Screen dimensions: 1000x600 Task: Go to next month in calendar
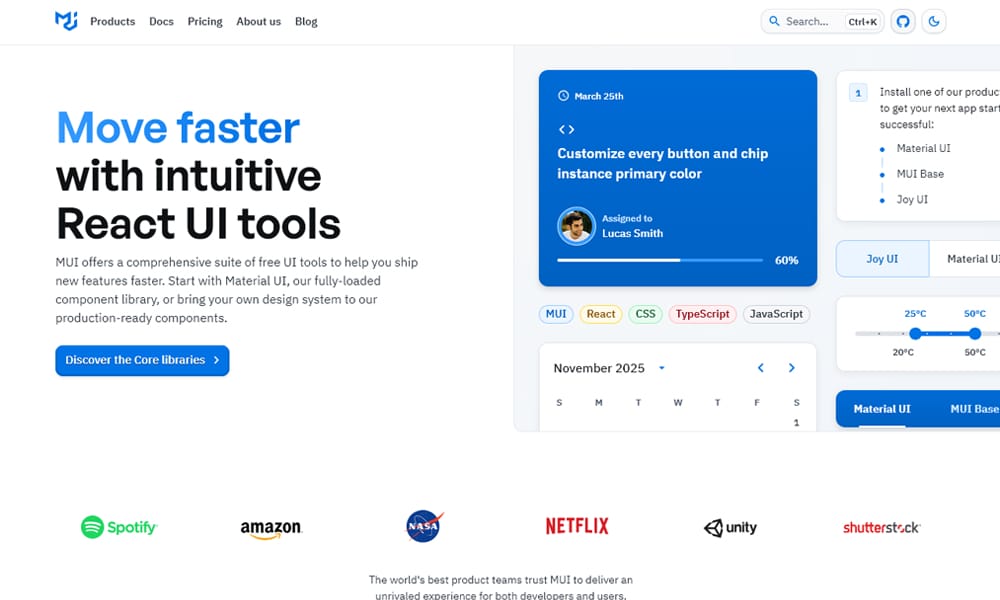click(x=792, y=368)
